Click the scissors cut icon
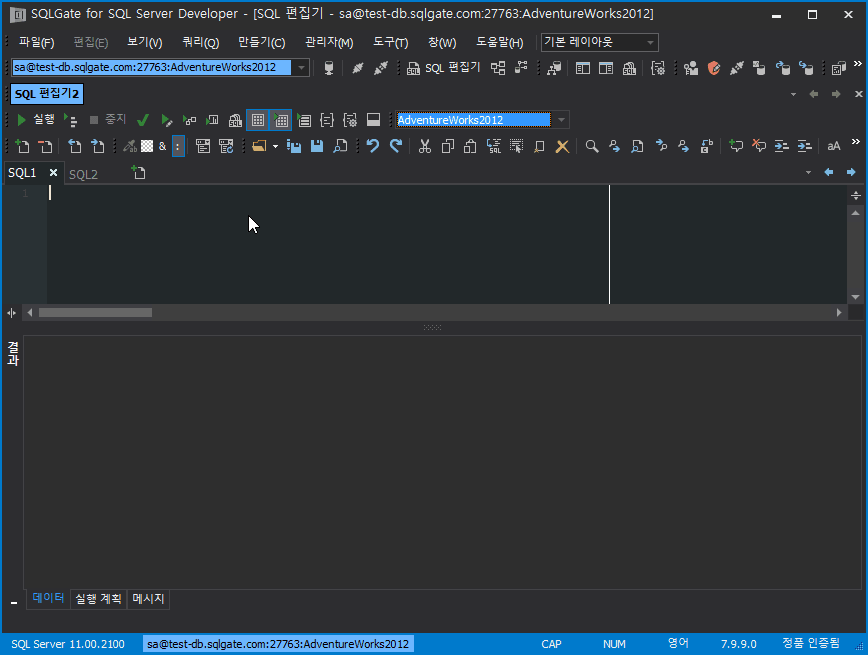Image resolution: width=868 pixels, height=655 pixels. (425, 146)
